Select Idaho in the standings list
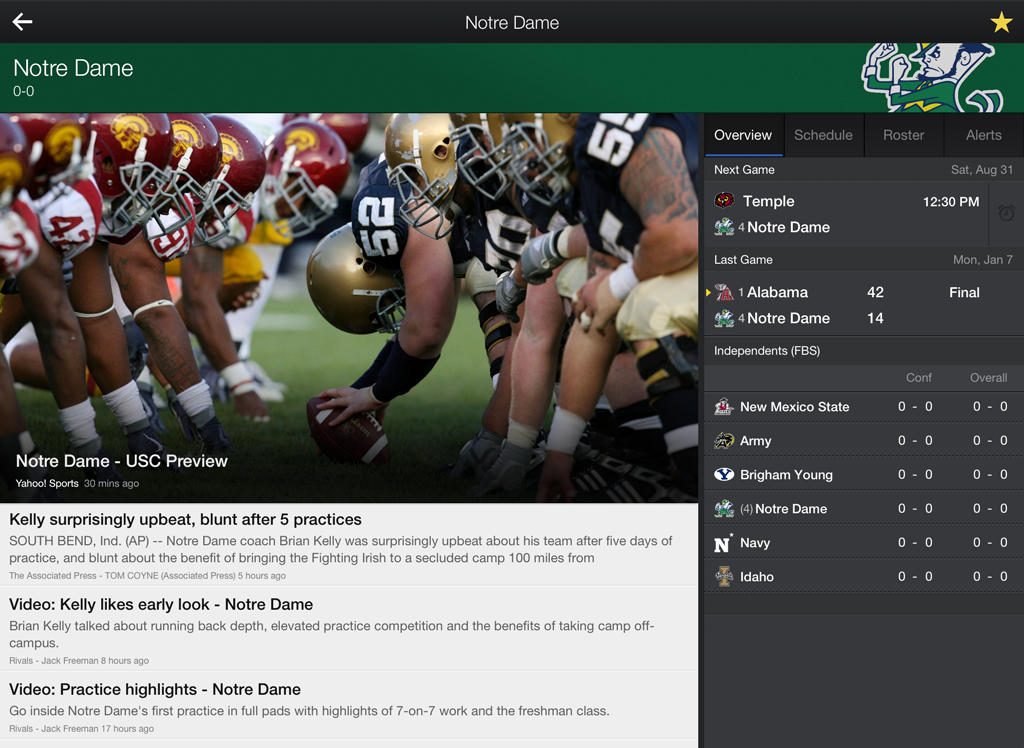1024x748 pixels. point(757,577)
